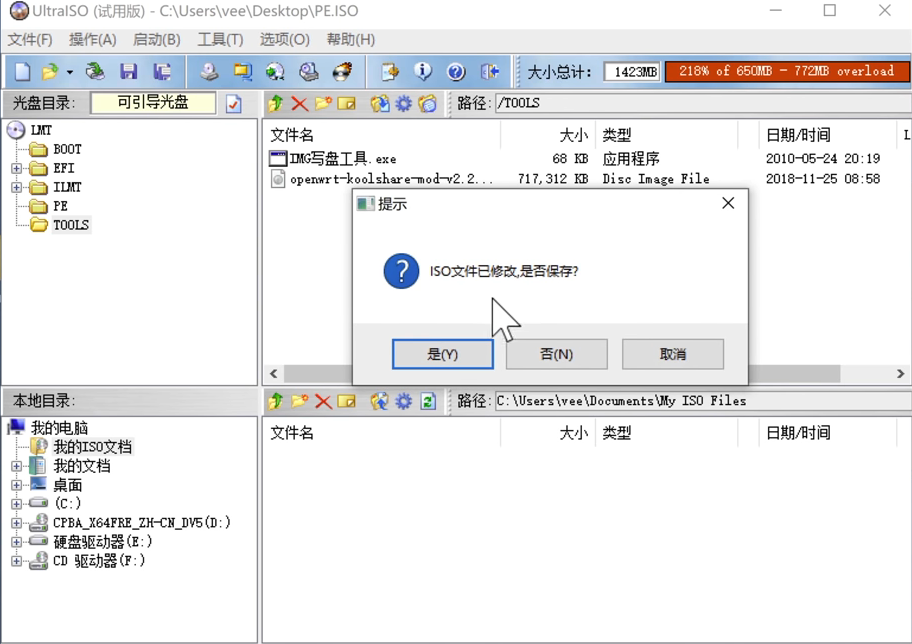Open the 选项(O) menu
This screenshot has height=644, width=912.
[x=284, y=40]
